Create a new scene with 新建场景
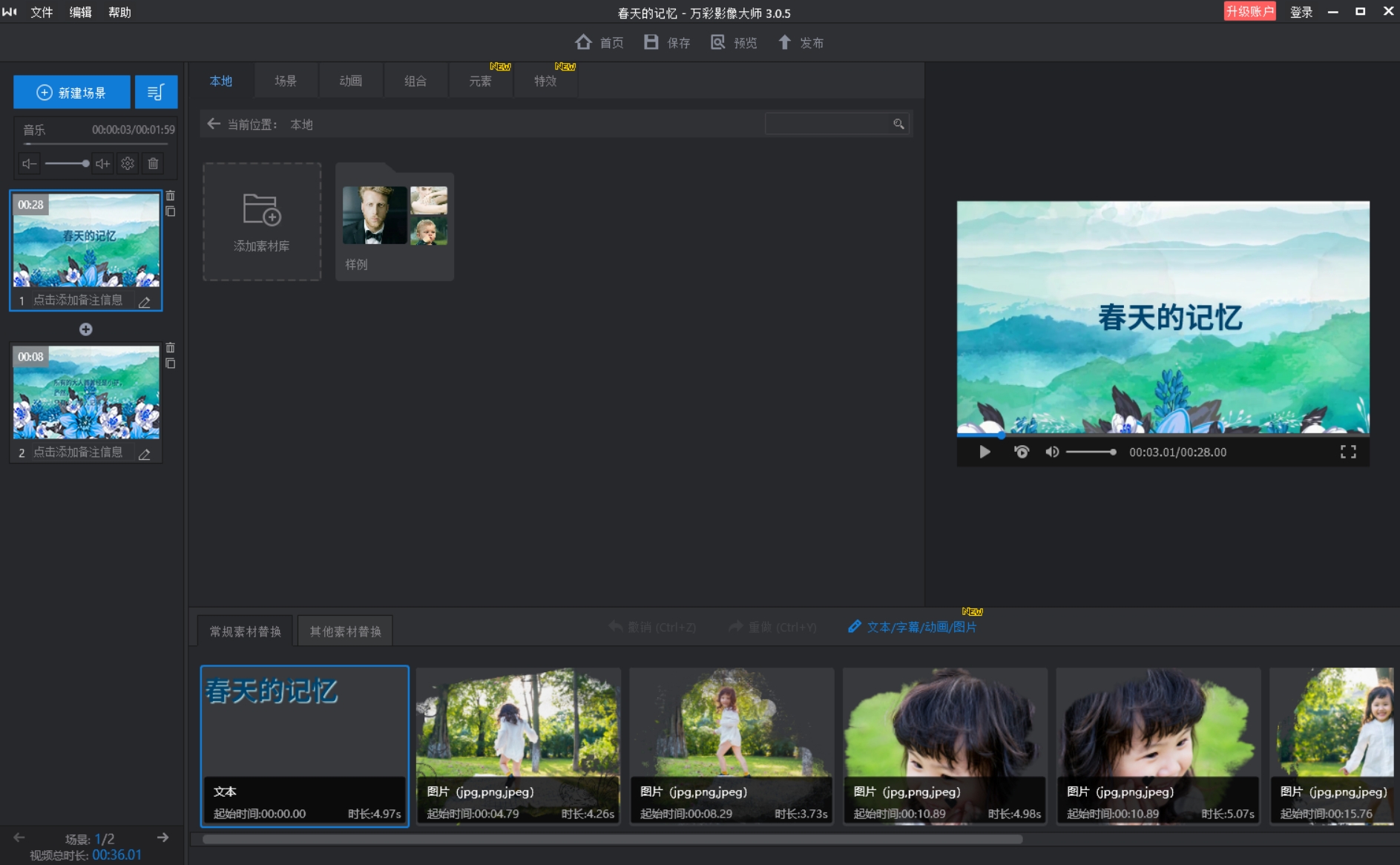This screenshot has width=1400, height=865. pyautogui.click(x=72, y=92)
